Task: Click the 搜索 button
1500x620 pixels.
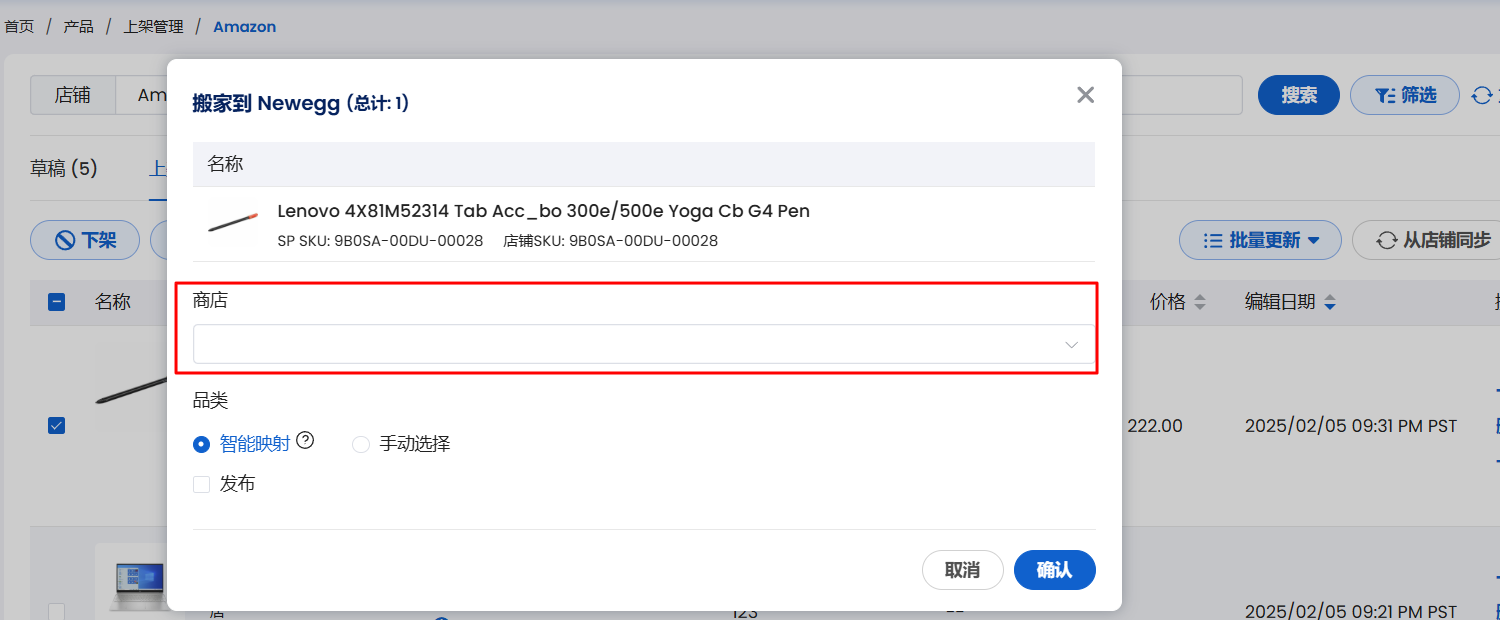Action: coord(1299,95)
